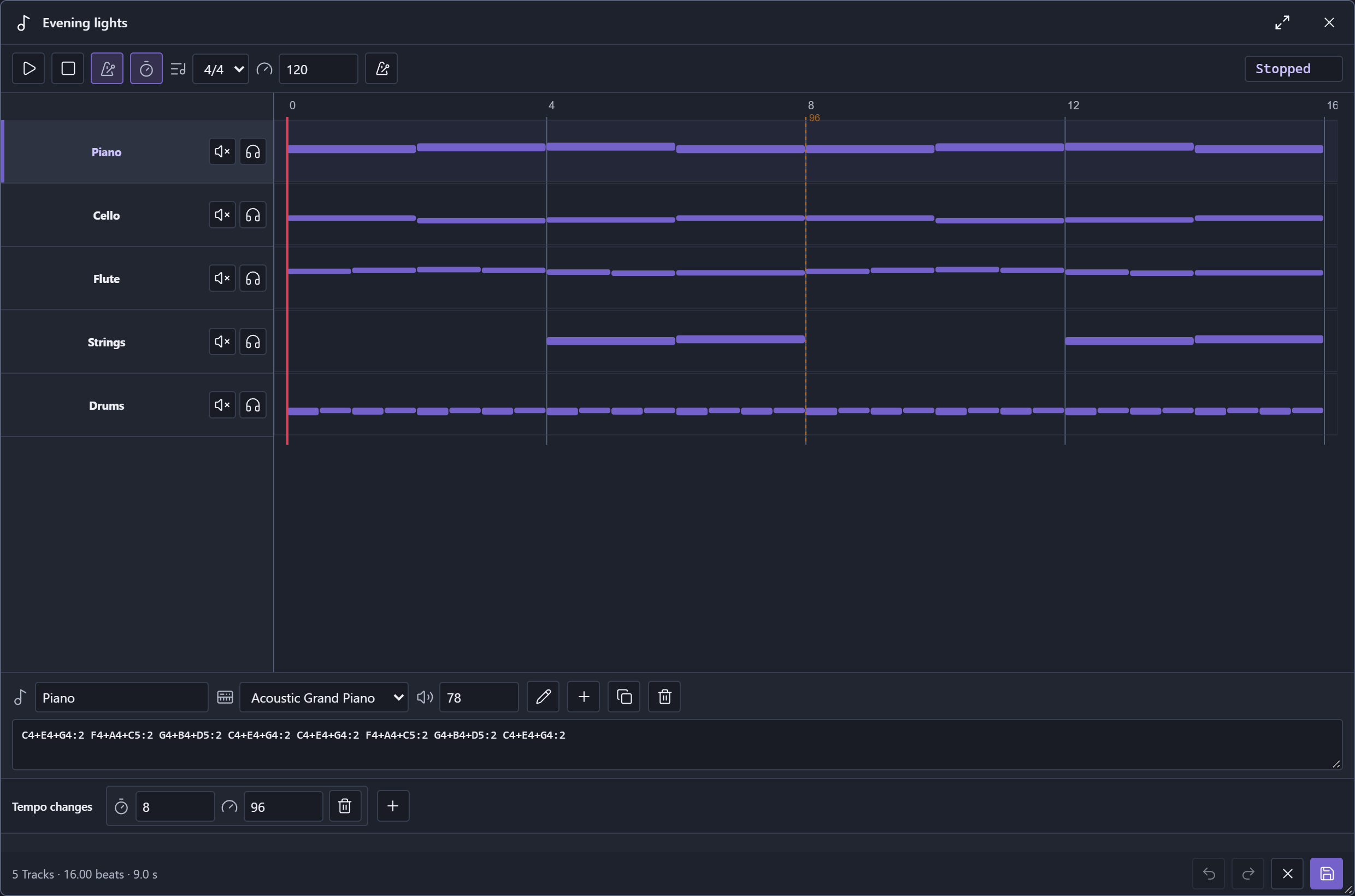Click the first Strings note block
The height and width of the screenshot is (896, 1355).
(x=611, y=340)
